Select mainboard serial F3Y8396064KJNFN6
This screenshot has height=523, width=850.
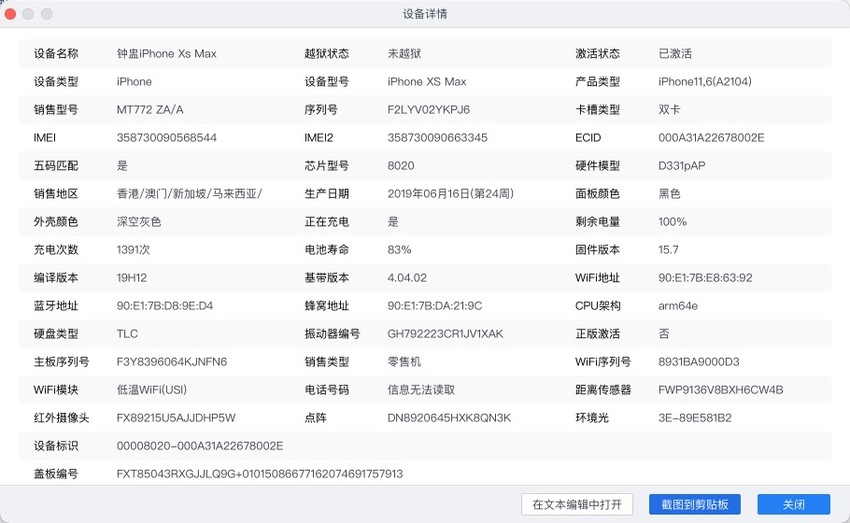172,362
